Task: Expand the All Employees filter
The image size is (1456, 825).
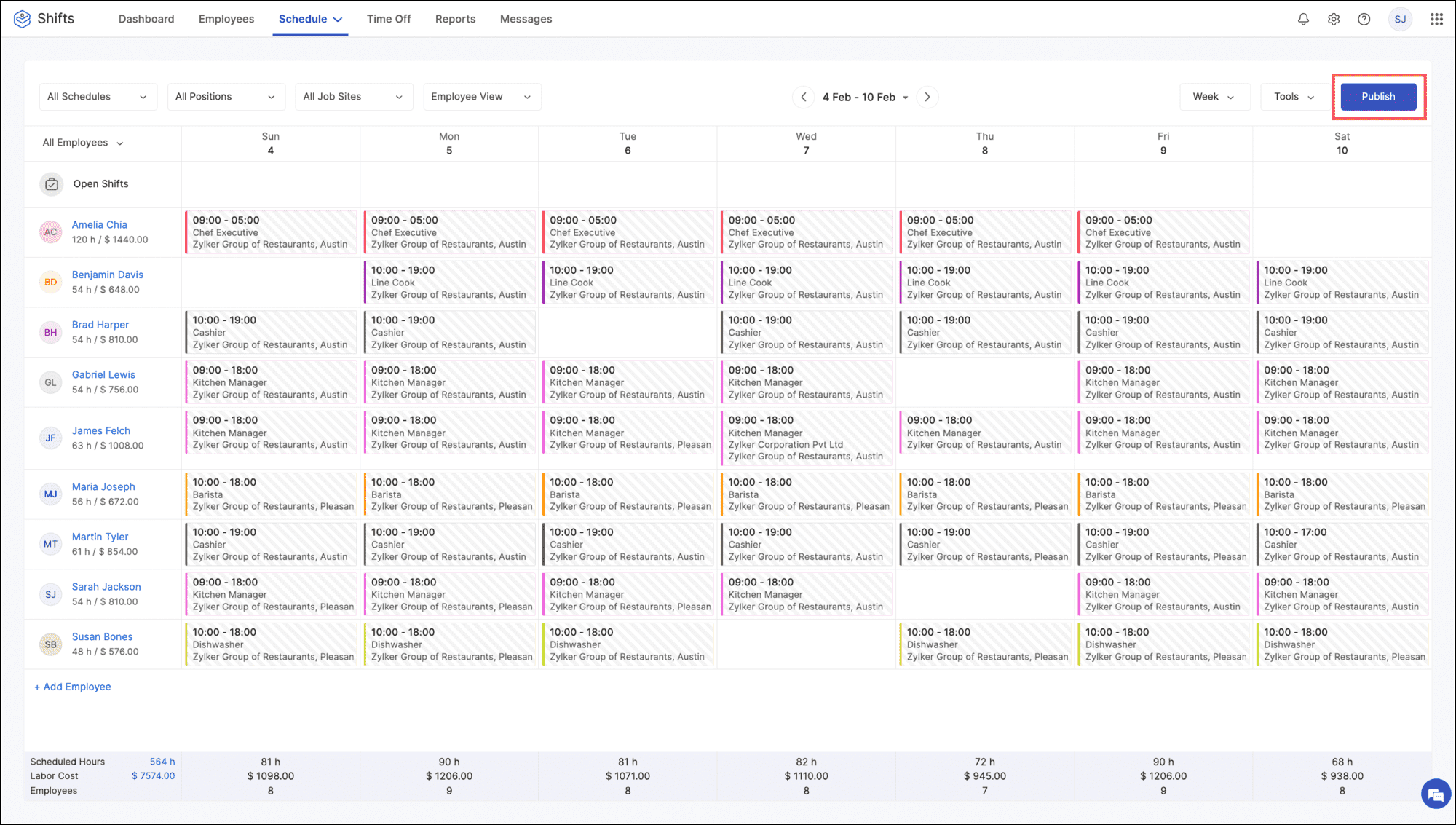Action: [x=82, y=143]
